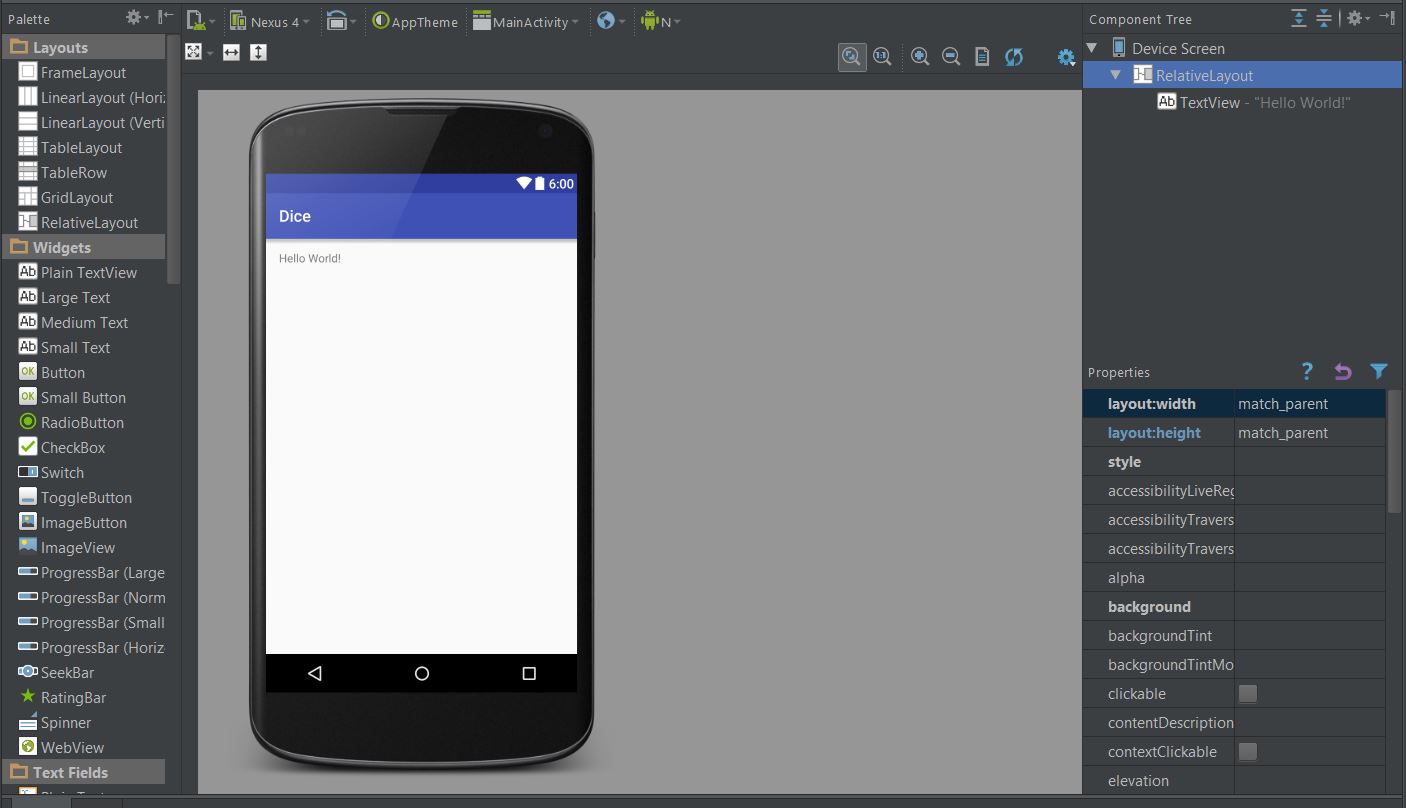Open the Component Tree gear settings
This screenshot has width=1406, height=808.
point(1357,18)
